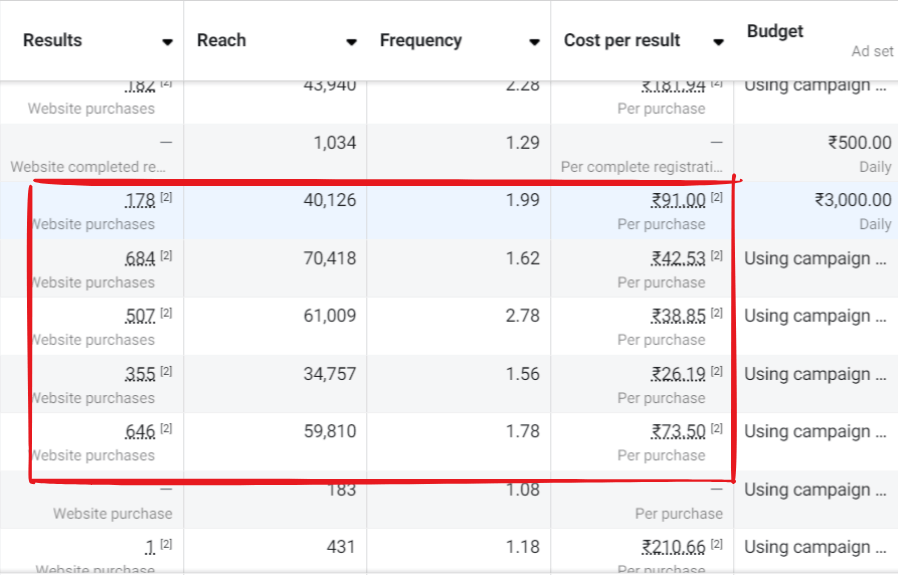Expand the Frequency column dropdown arrow

click(x=534, y=42)
